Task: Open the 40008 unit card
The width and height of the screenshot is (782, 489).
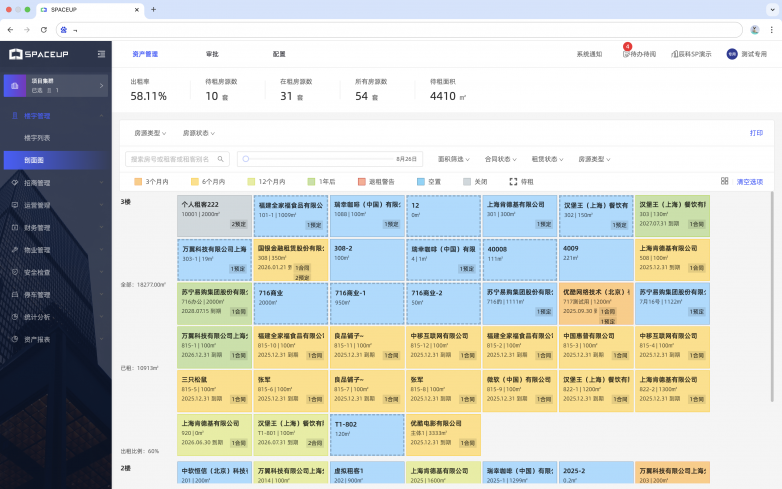Action: [520, 260]
